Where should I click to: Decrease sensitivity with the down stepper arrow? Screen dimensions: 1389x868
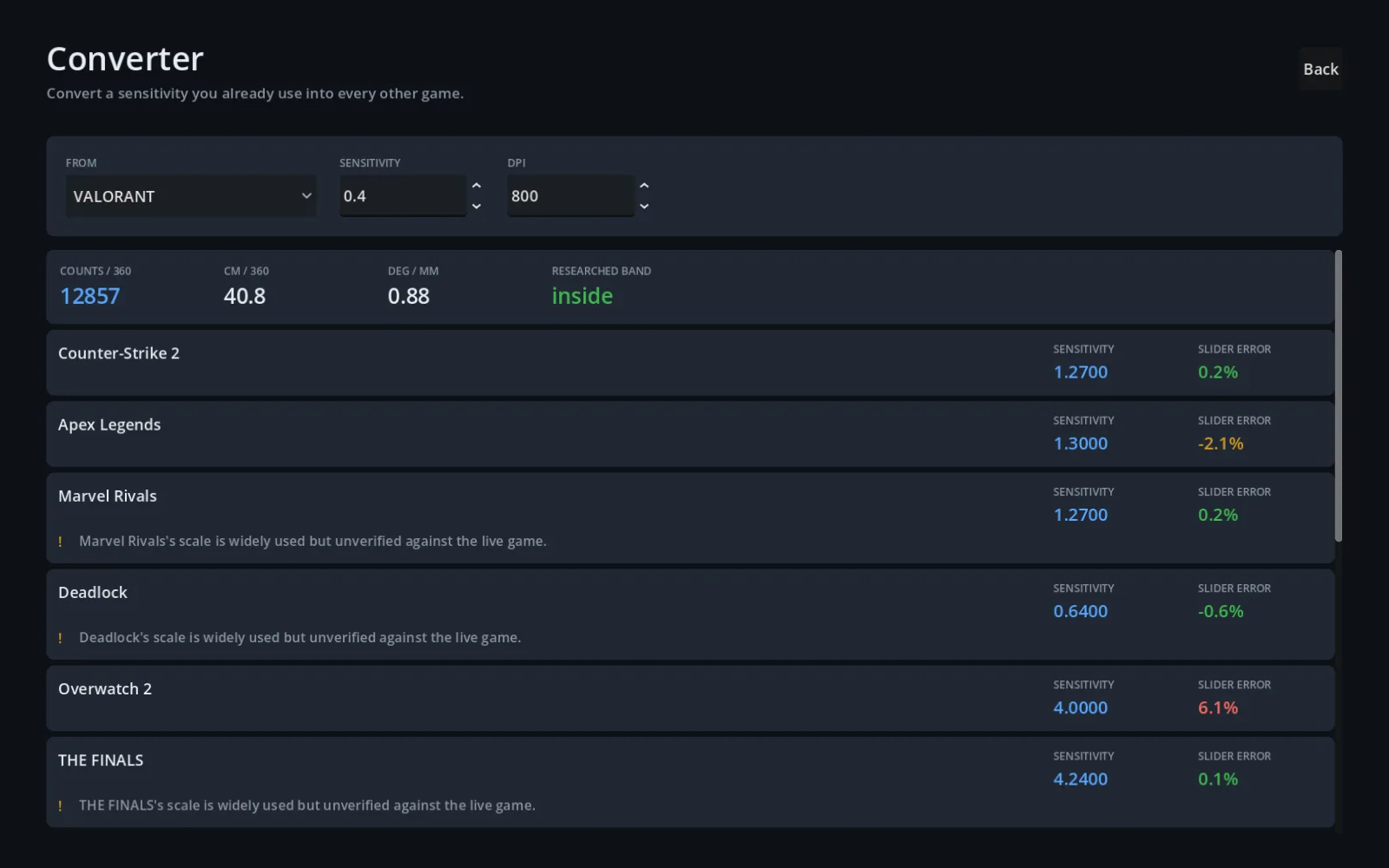[477, 207]
